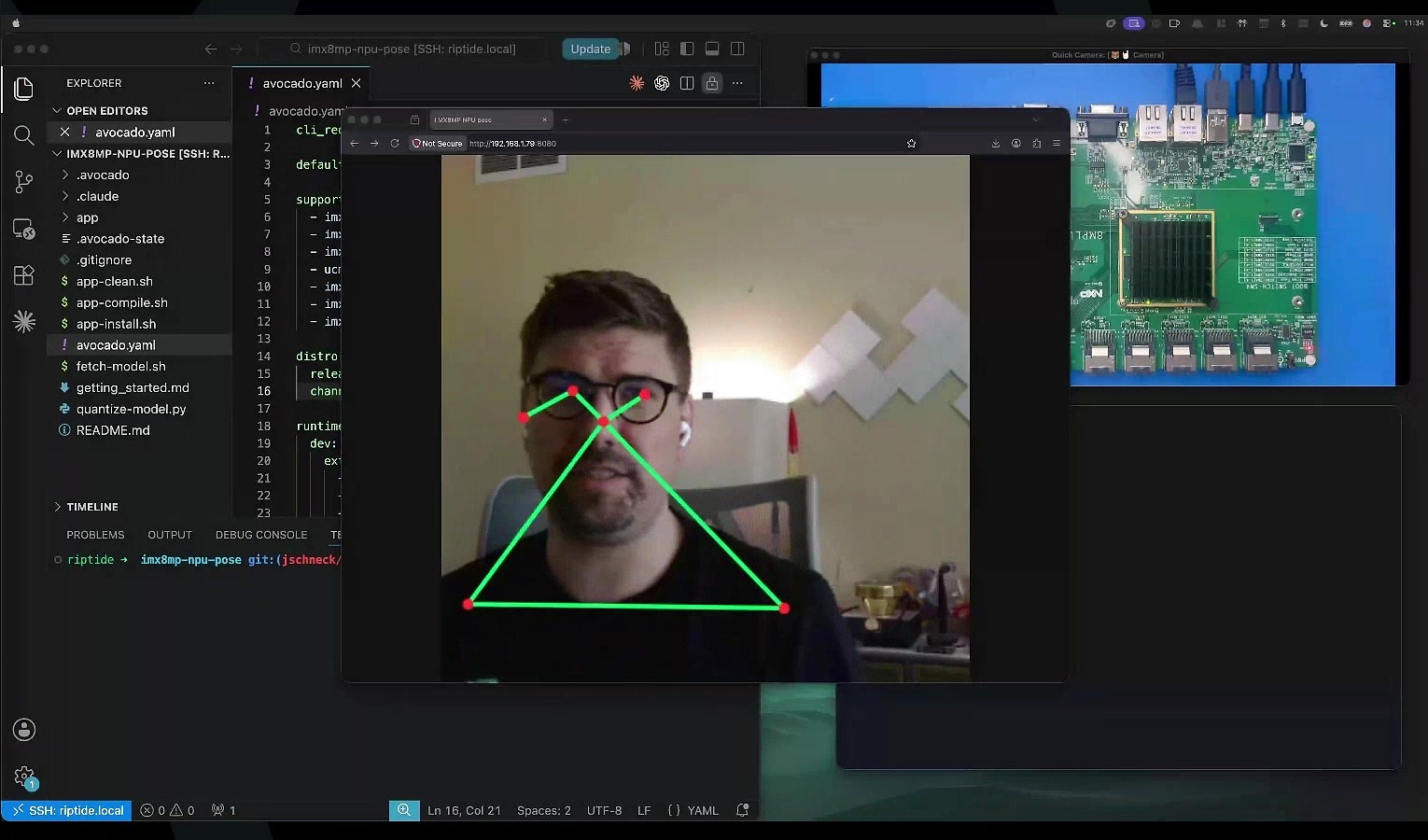The height and width of the screenshot is (840, 1428).
Task: Open app-install.sh in explorer
Action: [x=117, y=324]
